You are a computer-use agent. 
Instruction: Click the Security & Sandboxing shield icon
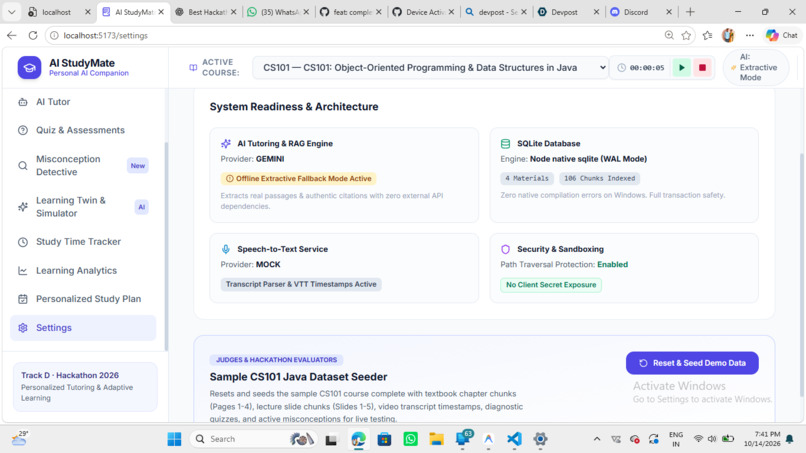coord(505,249)
